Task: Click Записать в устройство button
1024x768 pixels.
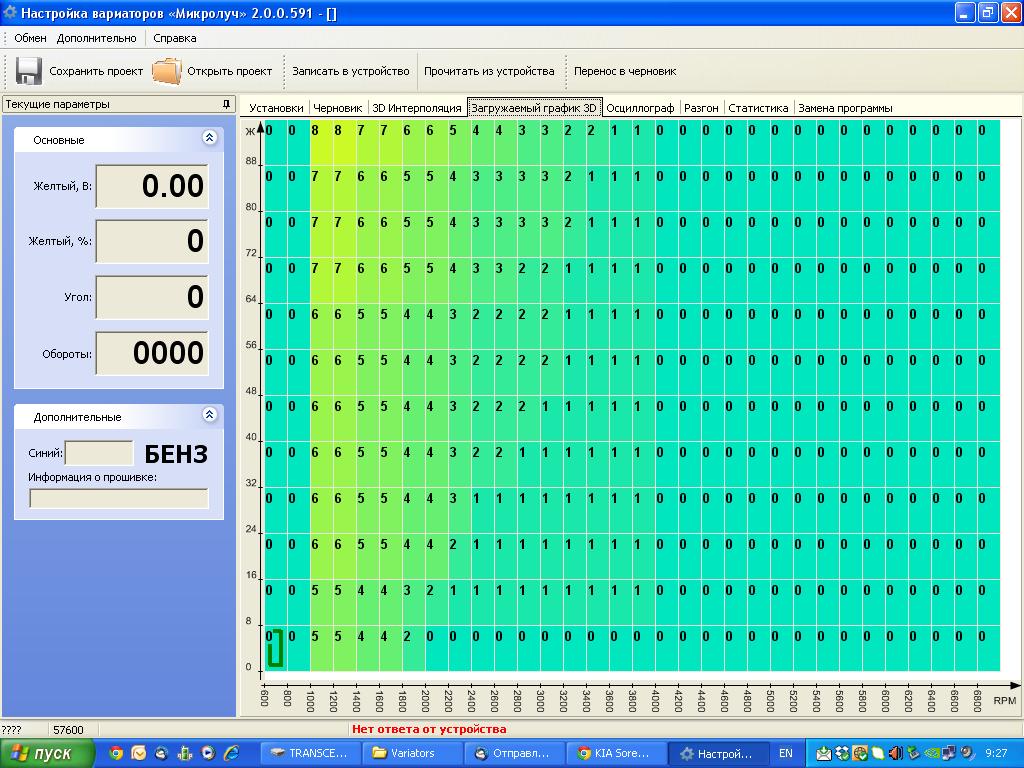Action: click(x=350, y=71)
